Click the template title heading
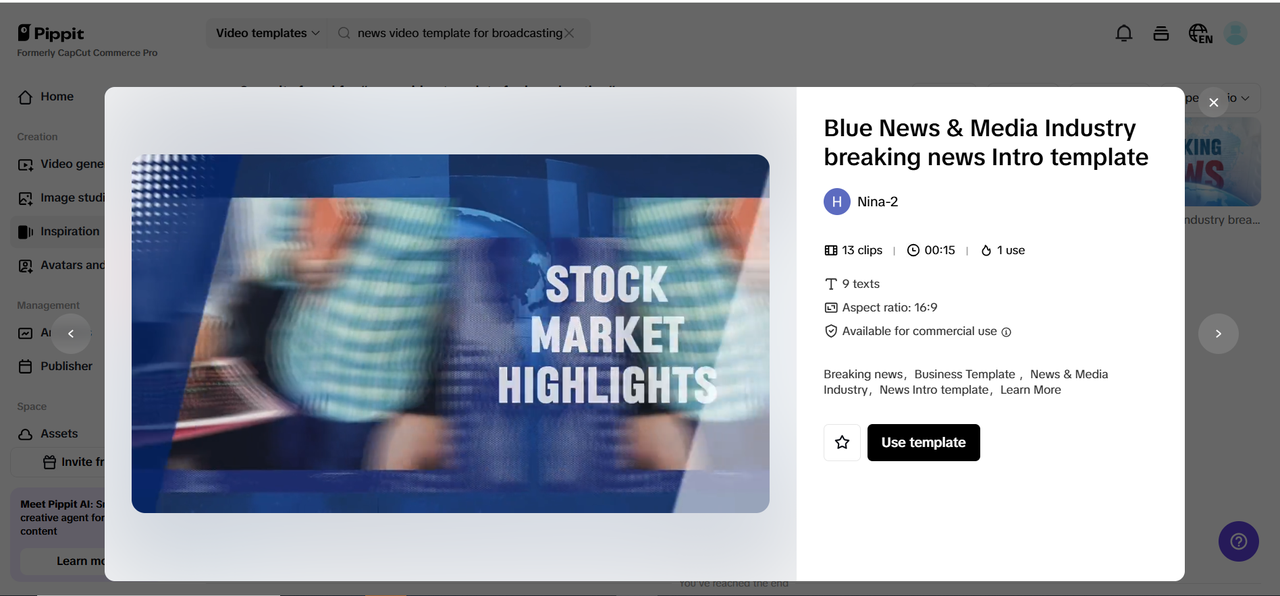Viewport: 1280px width, 596px height. click(986, 142)
